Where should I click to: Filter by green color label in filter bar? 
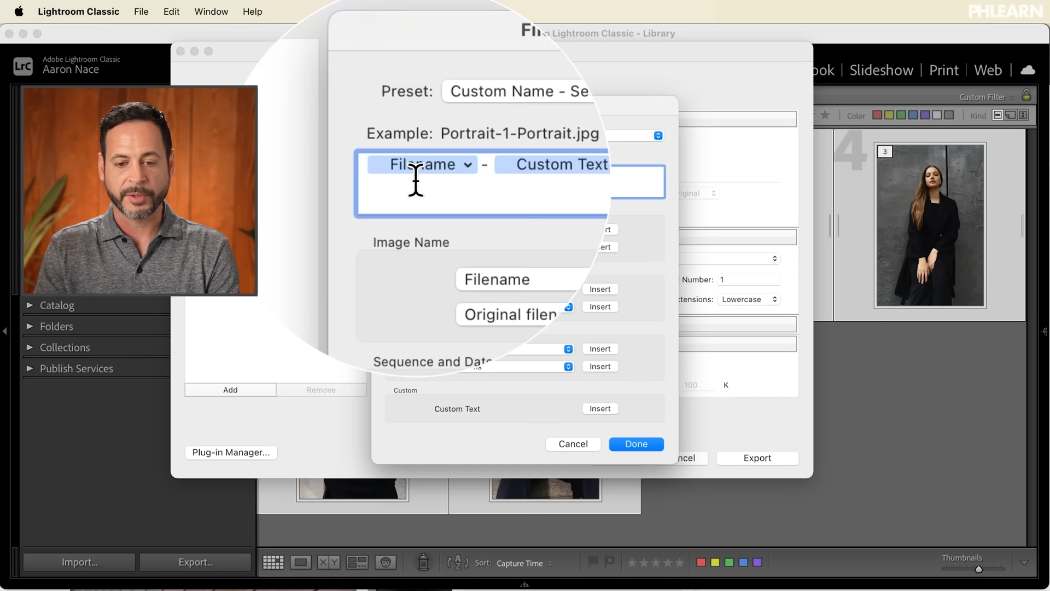901,115
